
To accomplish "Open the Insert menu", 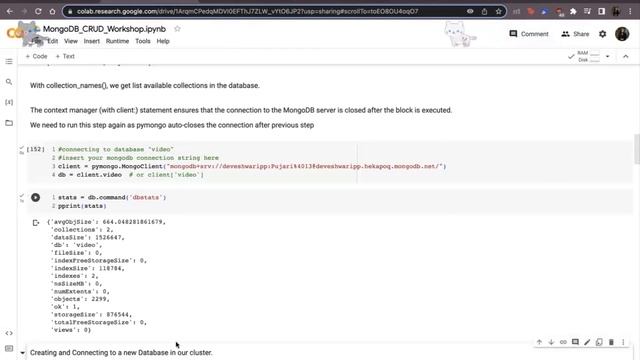I will [x=91, y=41].
